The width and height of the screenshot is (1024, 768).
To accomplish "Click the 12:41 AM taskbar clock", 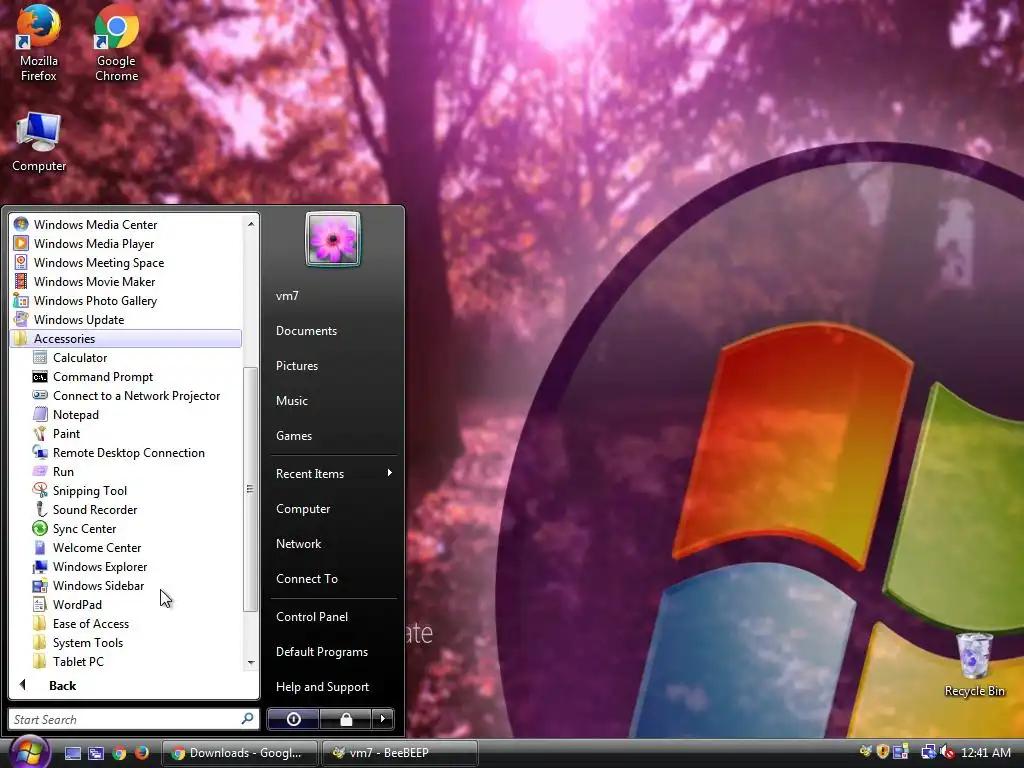I will point(986,753).
